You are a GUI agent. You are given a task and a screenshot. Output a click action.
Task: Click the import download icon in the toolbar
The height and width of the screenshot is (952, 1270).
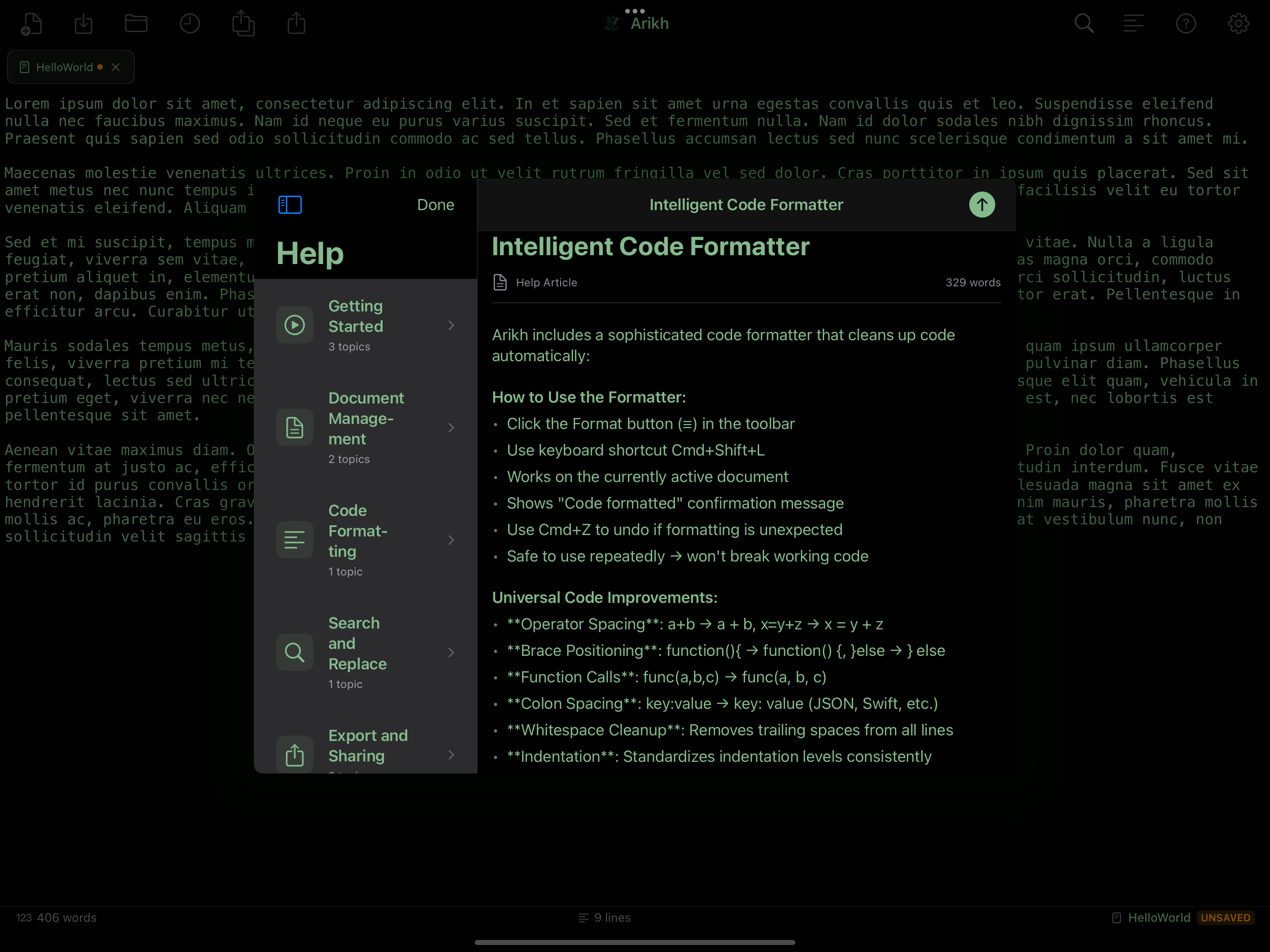pos(84,24)
